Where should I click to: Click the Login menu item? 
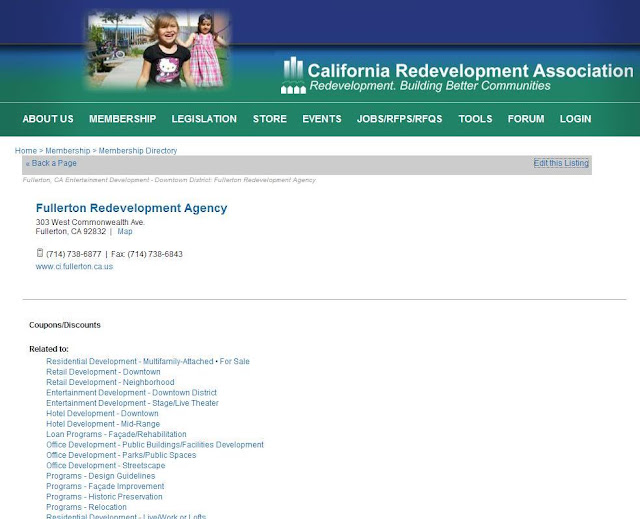(576, 119)
